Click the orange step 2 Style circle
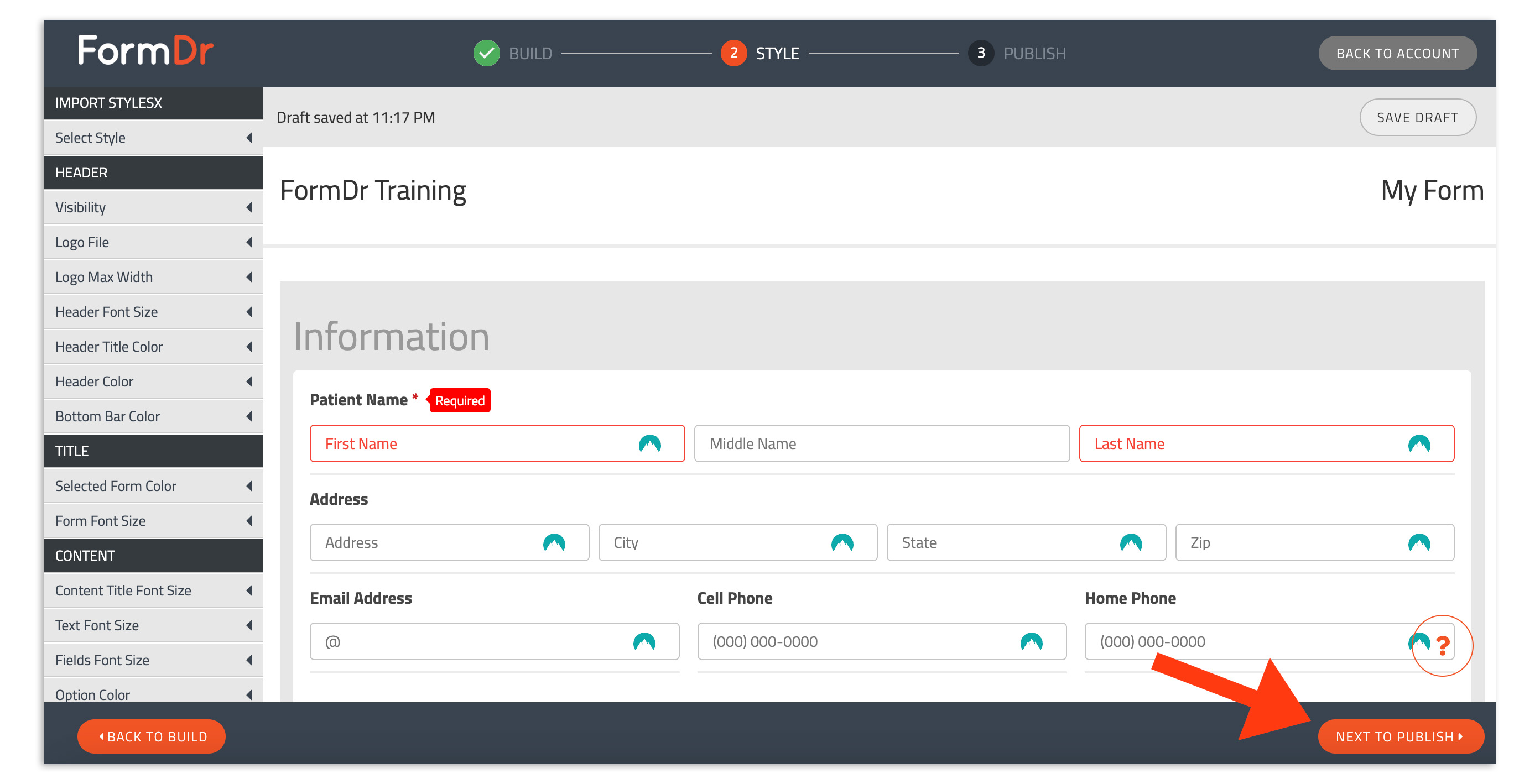This screenshot has height=784, width=1540. [x=733, y=53]
